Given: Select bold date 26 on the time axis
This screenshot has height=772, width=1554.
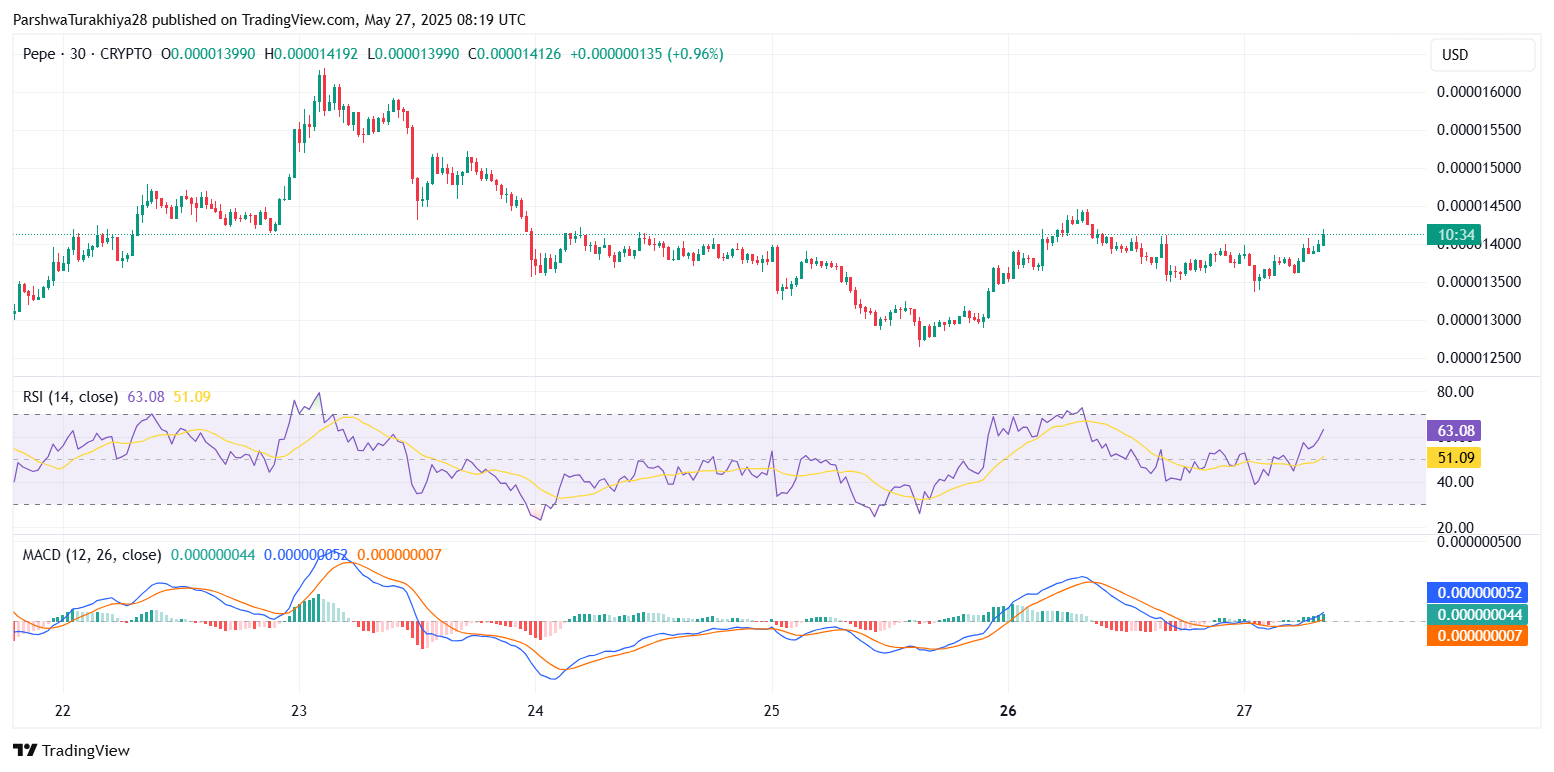Looking at the screenshot, I should point(1008,711).
